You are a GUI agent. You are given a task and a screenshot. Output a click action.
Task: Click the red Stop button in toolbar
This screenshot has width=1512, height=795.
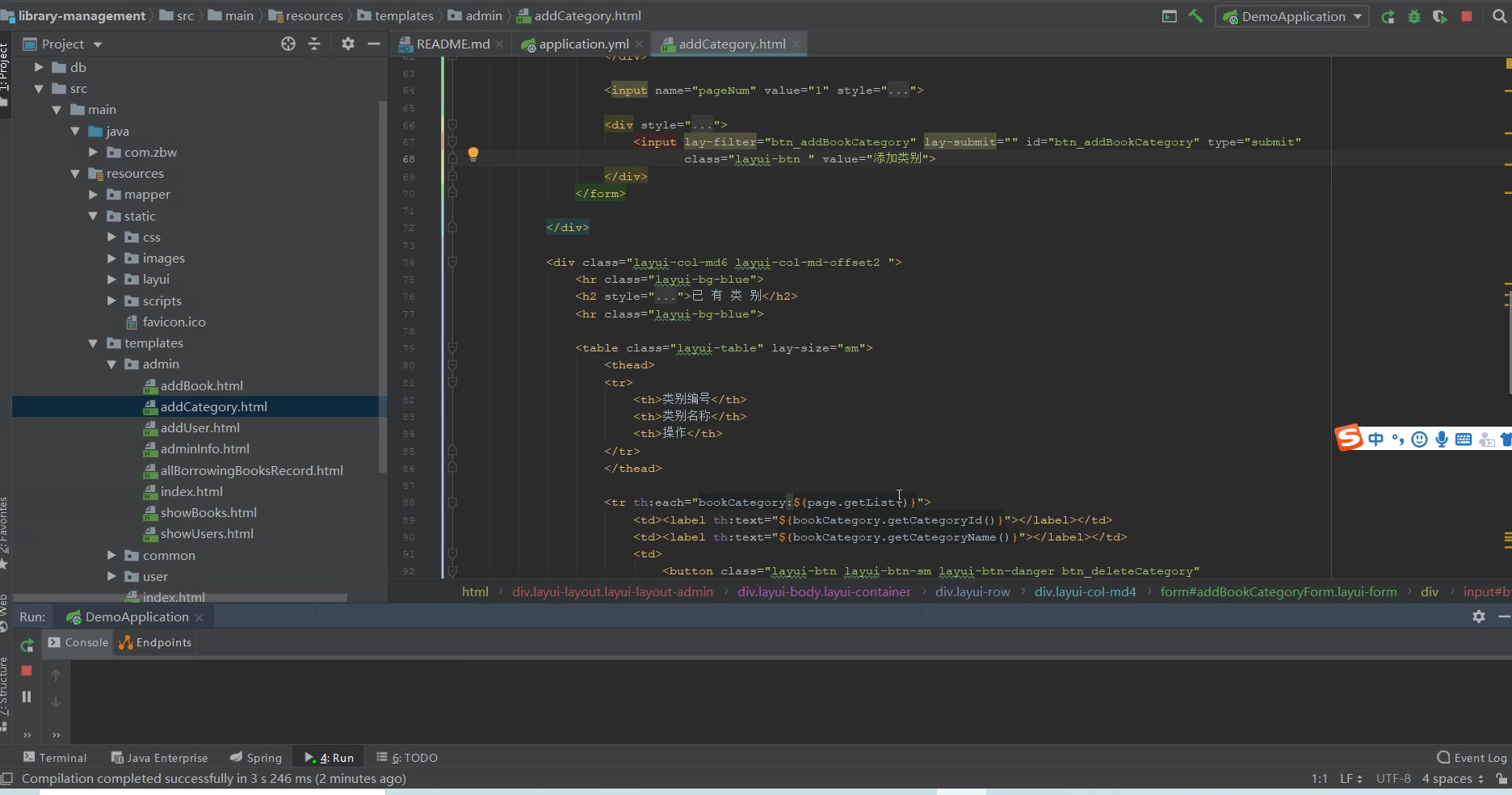pos(1467,16)
